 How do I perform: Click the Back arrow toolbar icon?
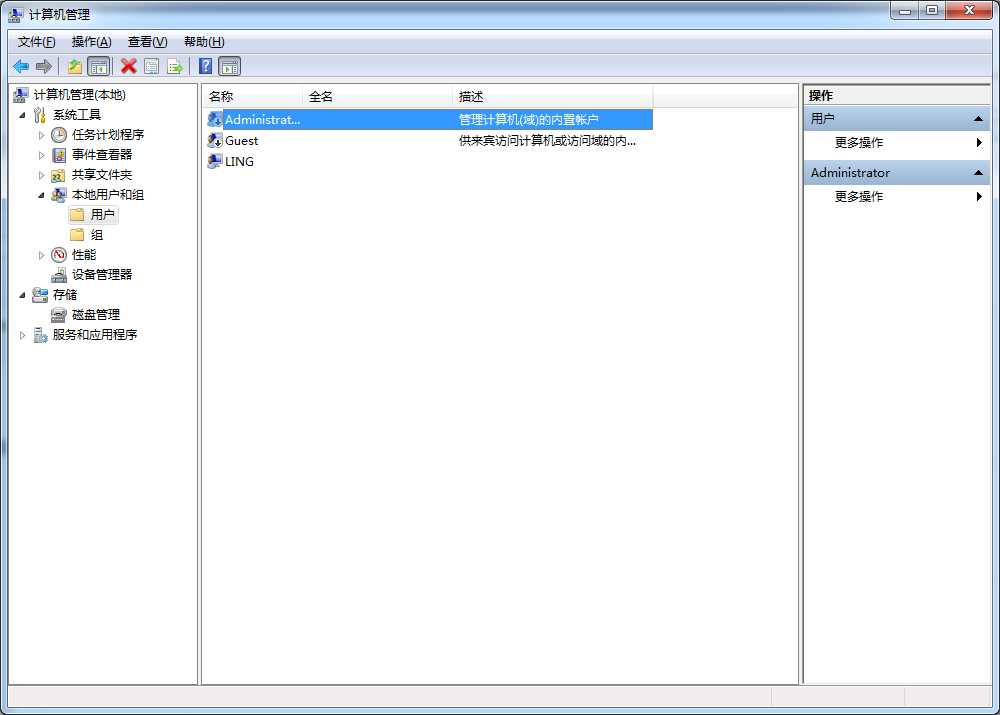[21, 66]
